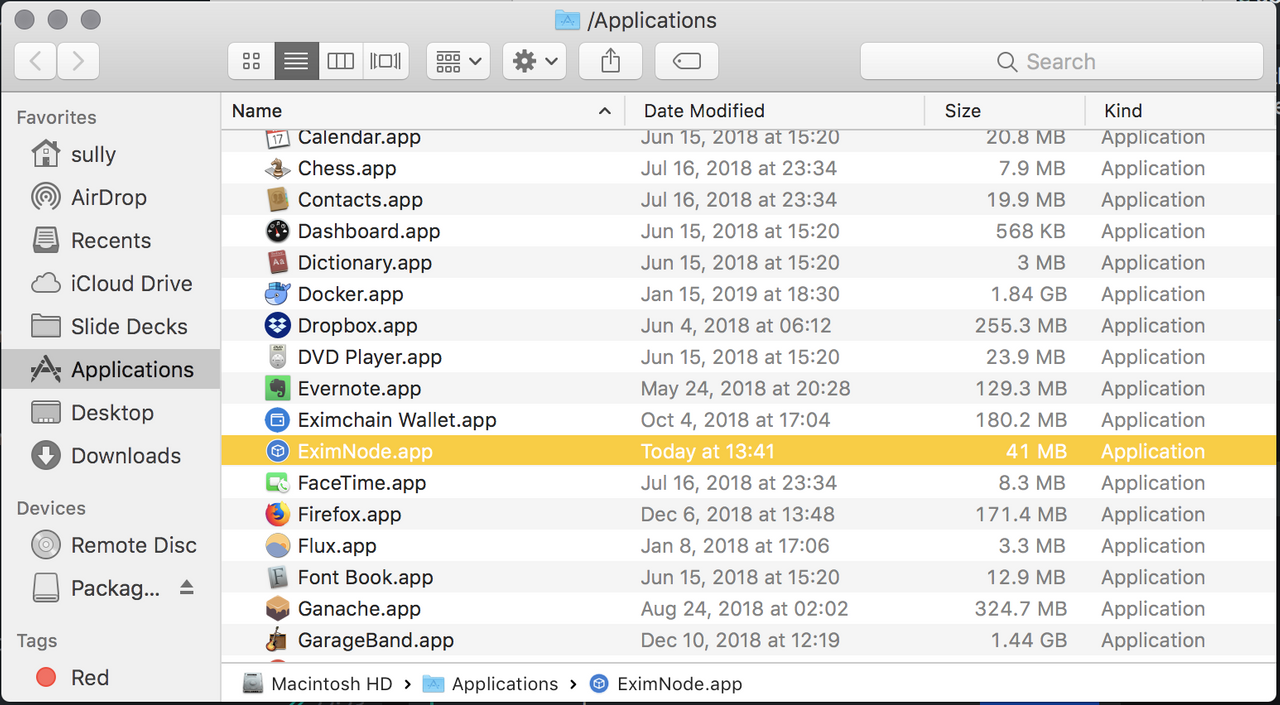Image resolution: width=1280 pixels, height=705 pixels.
Task: Eject the Packag... disk
Action: [187, 588]
